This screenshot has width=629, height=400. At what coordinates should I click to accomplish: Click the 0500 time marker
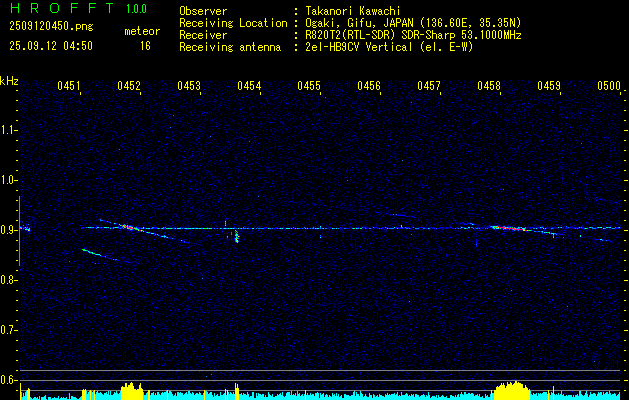coord(609,85)
